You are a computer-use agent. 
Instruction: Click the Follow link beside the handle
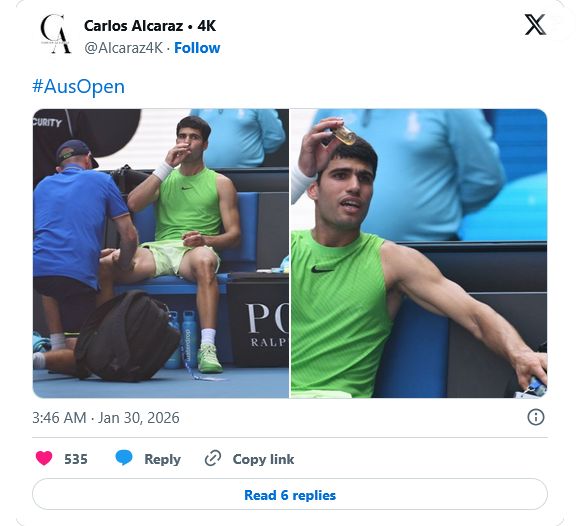pyautogui.click(x=197, y=48)
